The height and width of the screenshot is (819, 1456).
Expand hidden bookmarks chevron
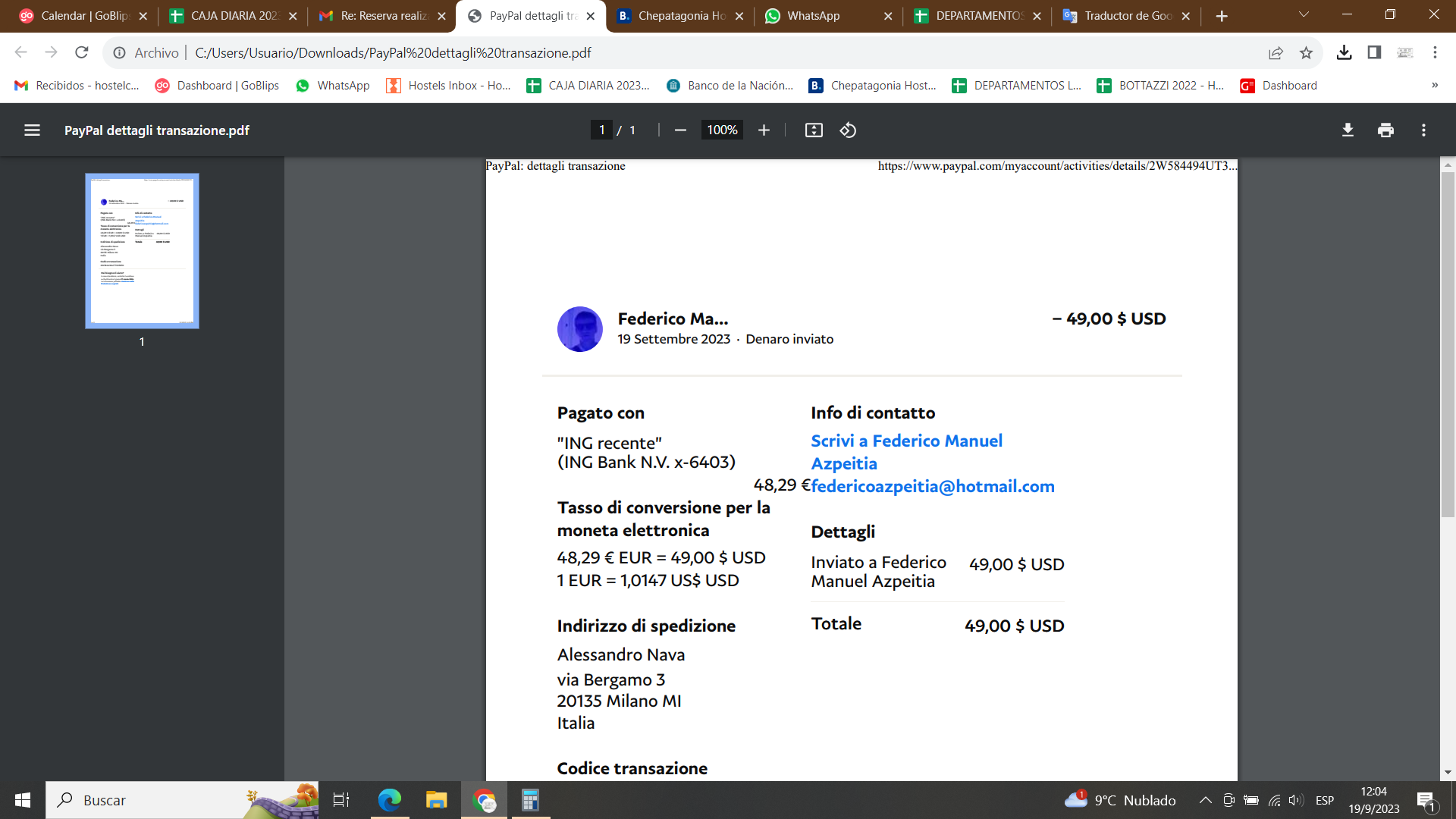pyautogui.click(x=1435, y=86)
